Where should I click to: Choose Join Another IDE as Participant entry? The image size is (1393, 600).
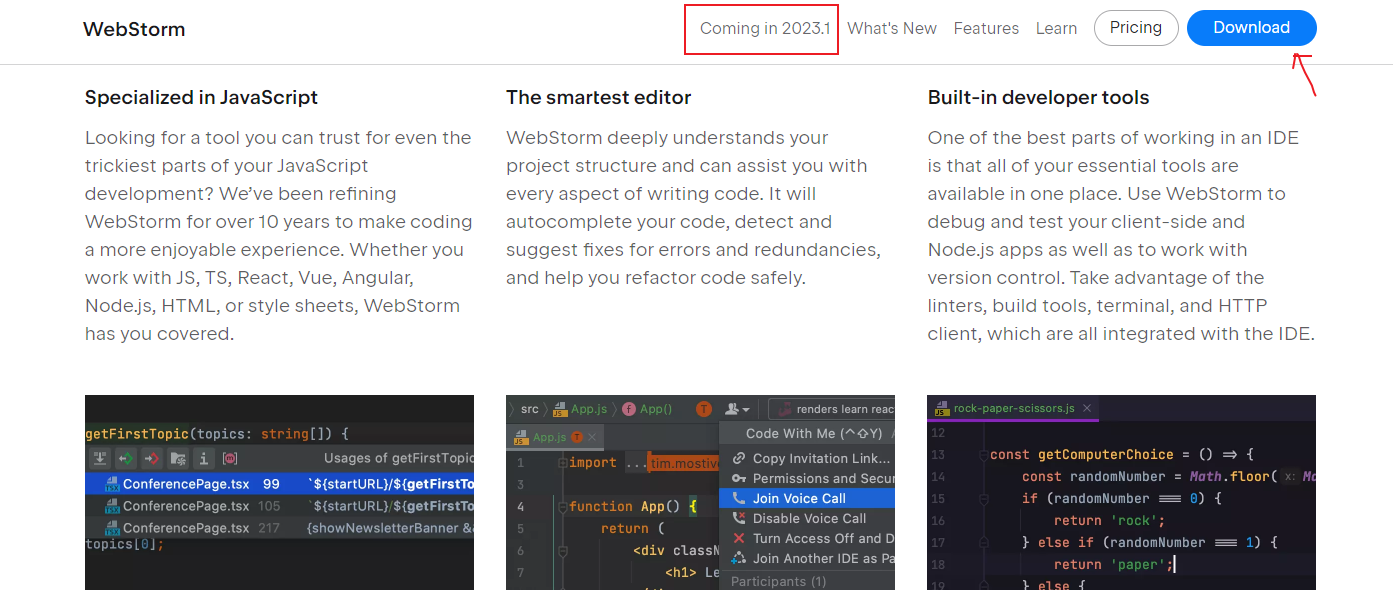tap(807, 558)
